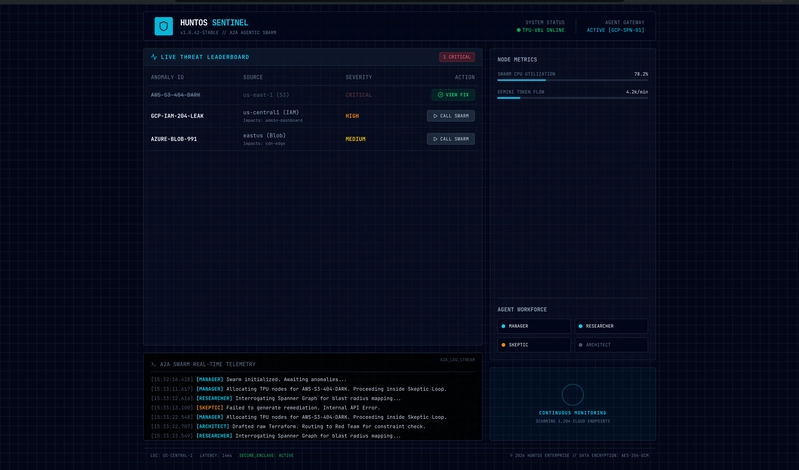Click the 1 CRITICAL badge
799x470 pixels.
pos(457,57)
